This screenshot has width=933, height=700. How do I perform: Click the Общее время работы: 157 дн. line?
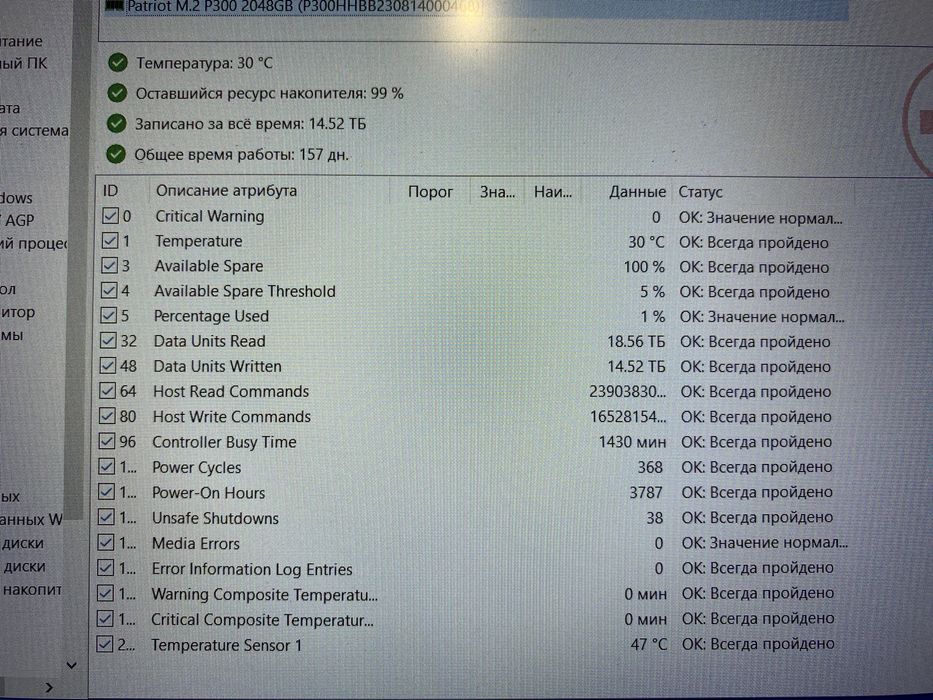tap(241, 155)
